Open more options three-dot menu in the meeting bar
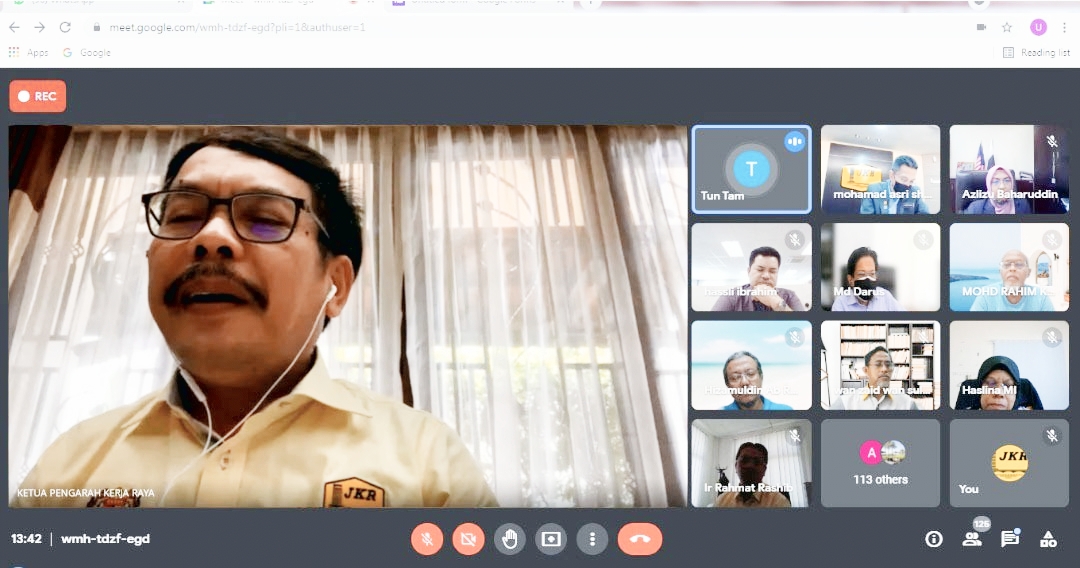1080x568 pixels. click(x=592, y=539)
